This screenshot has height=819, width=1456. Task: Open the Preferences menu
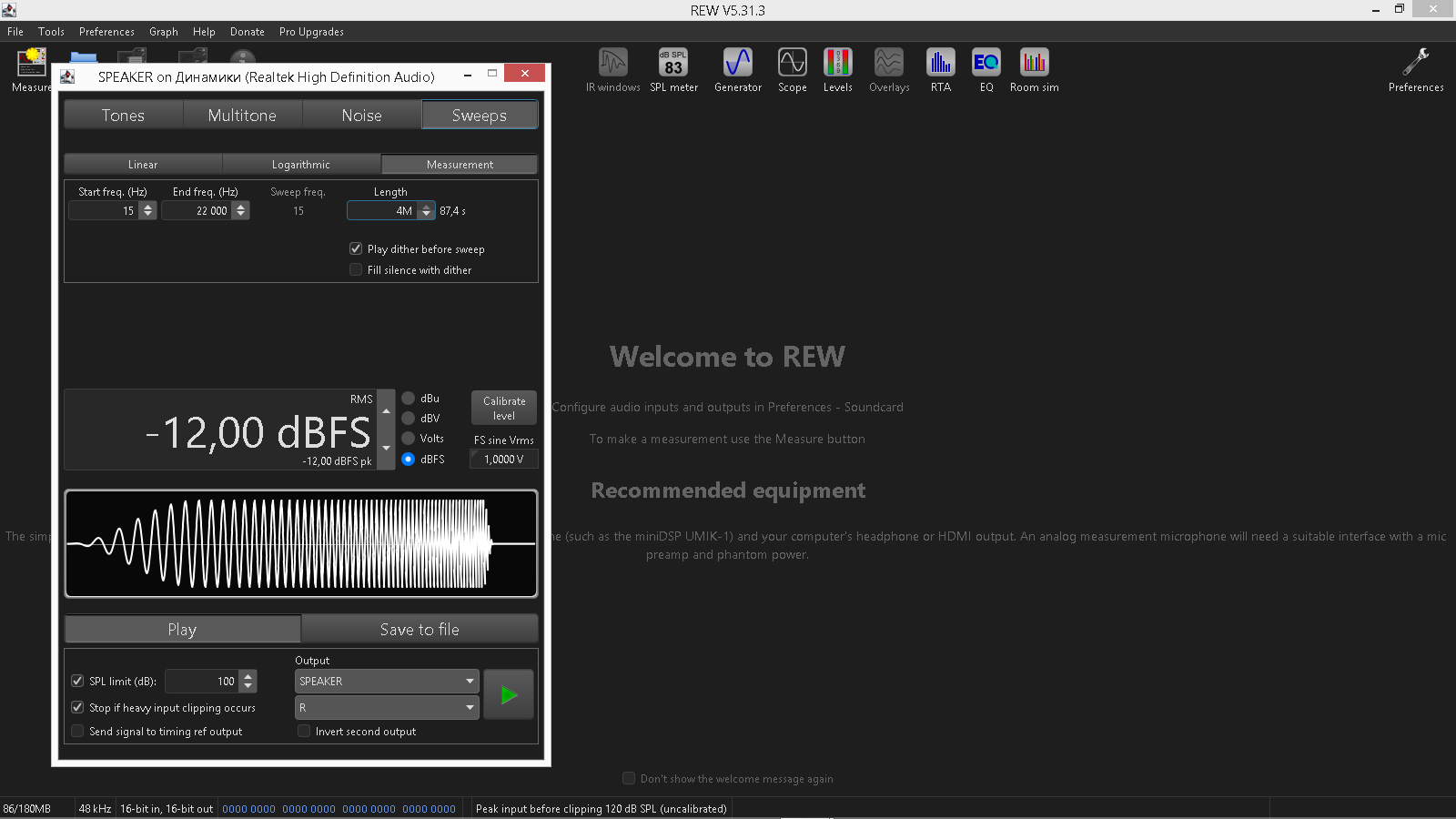[x=106, y=32]
